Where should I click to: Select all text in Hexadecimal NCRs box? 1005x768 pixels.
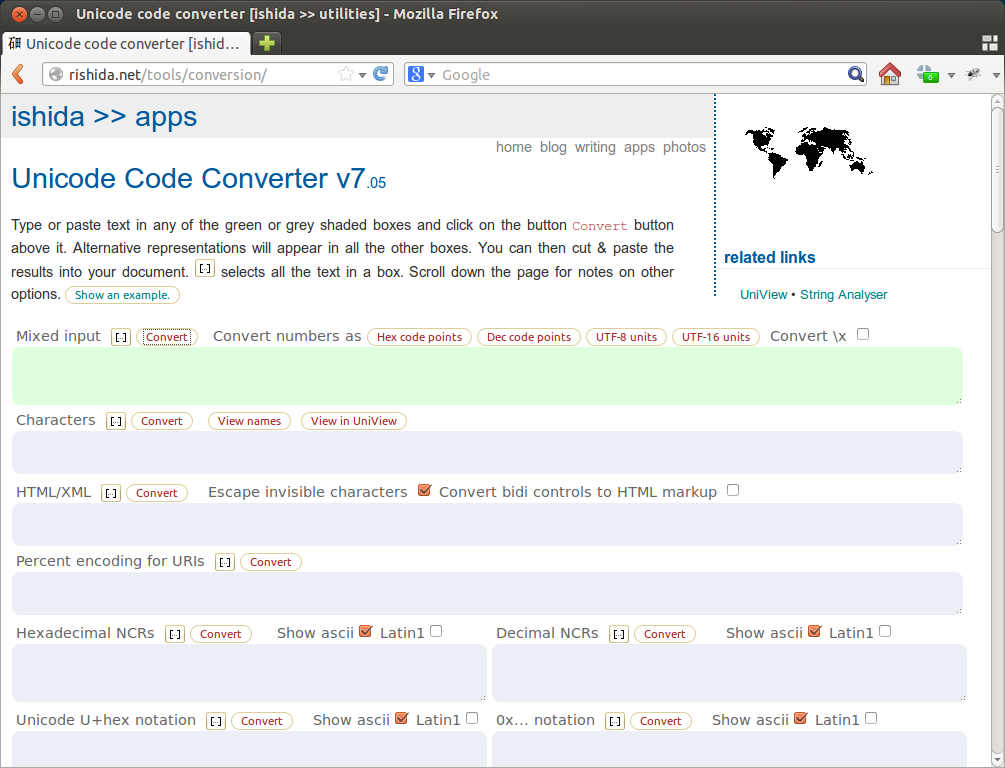(175, 634)
